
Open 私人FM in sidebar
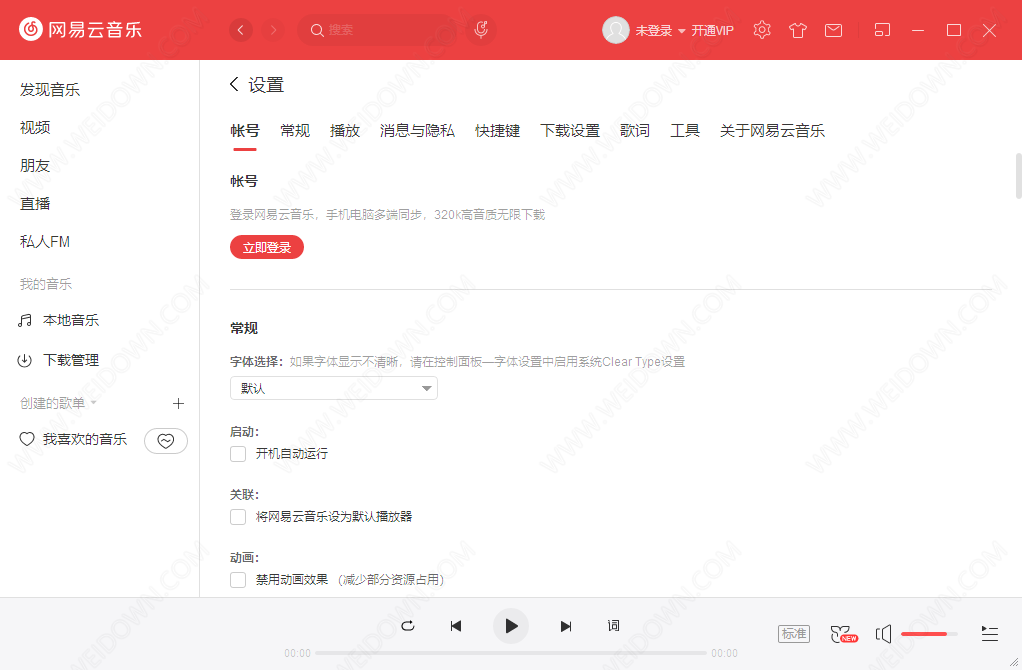coord(45,242)
